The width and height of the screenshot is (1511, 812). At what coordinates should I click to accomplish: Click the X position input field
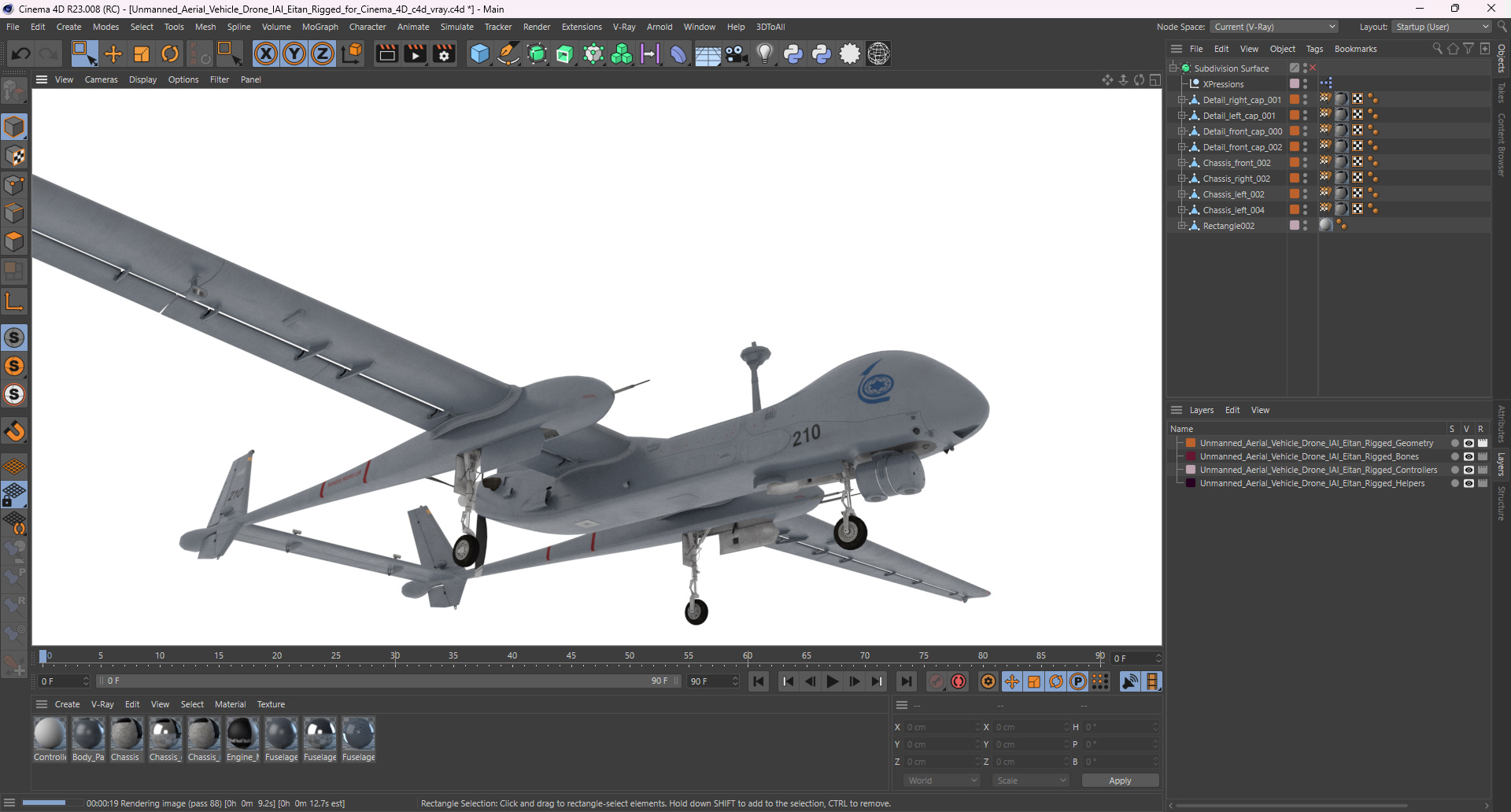[943, 727]
